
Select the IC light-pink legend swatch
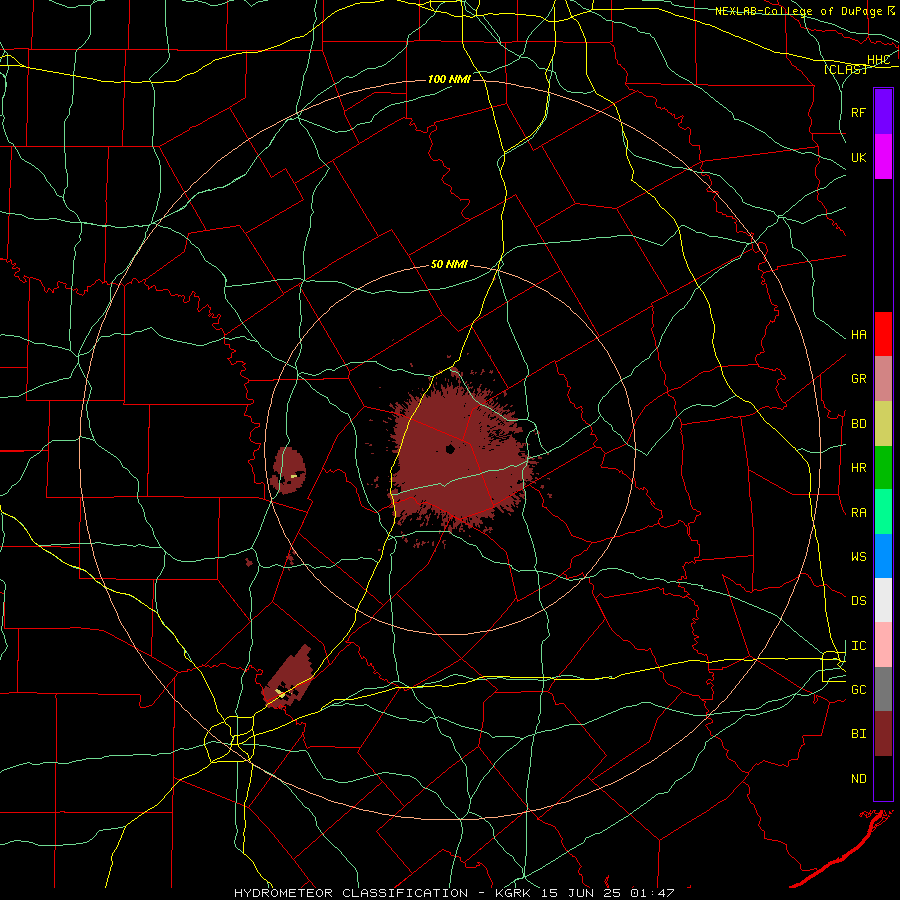click(883, 645)
